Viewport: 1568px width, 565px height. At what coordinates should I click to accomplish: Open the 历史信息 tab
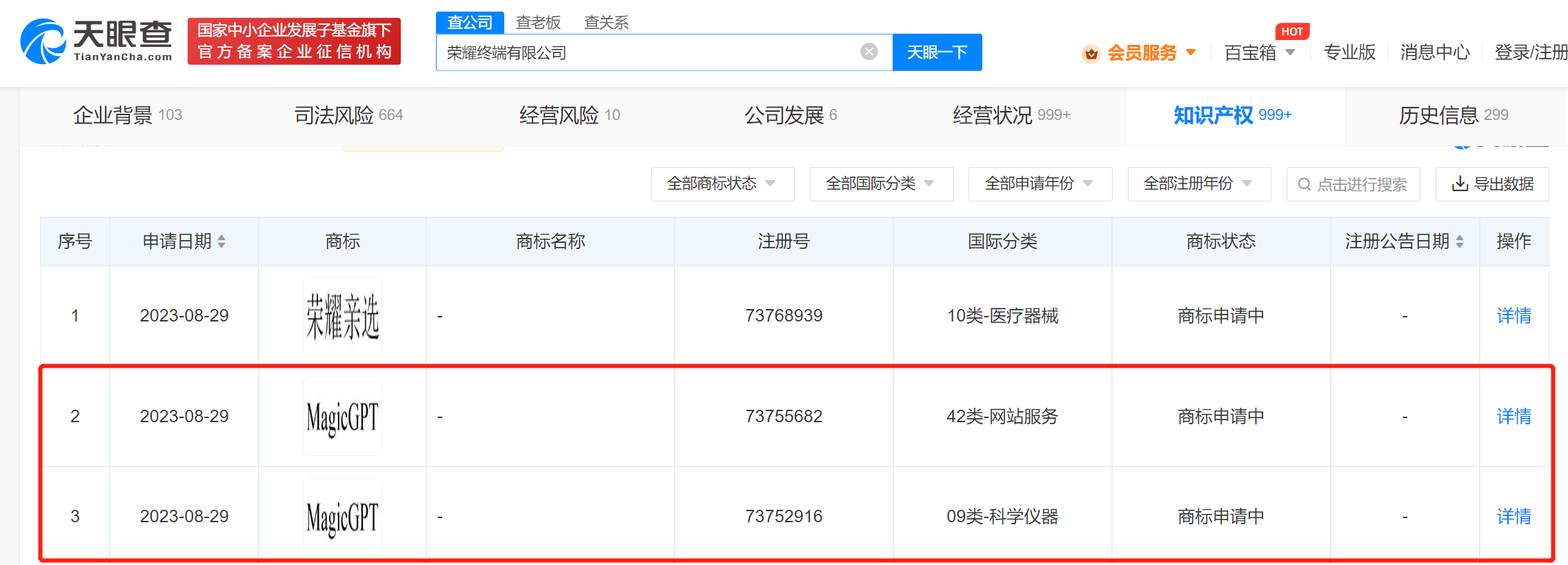click(x=1453, y=115)
